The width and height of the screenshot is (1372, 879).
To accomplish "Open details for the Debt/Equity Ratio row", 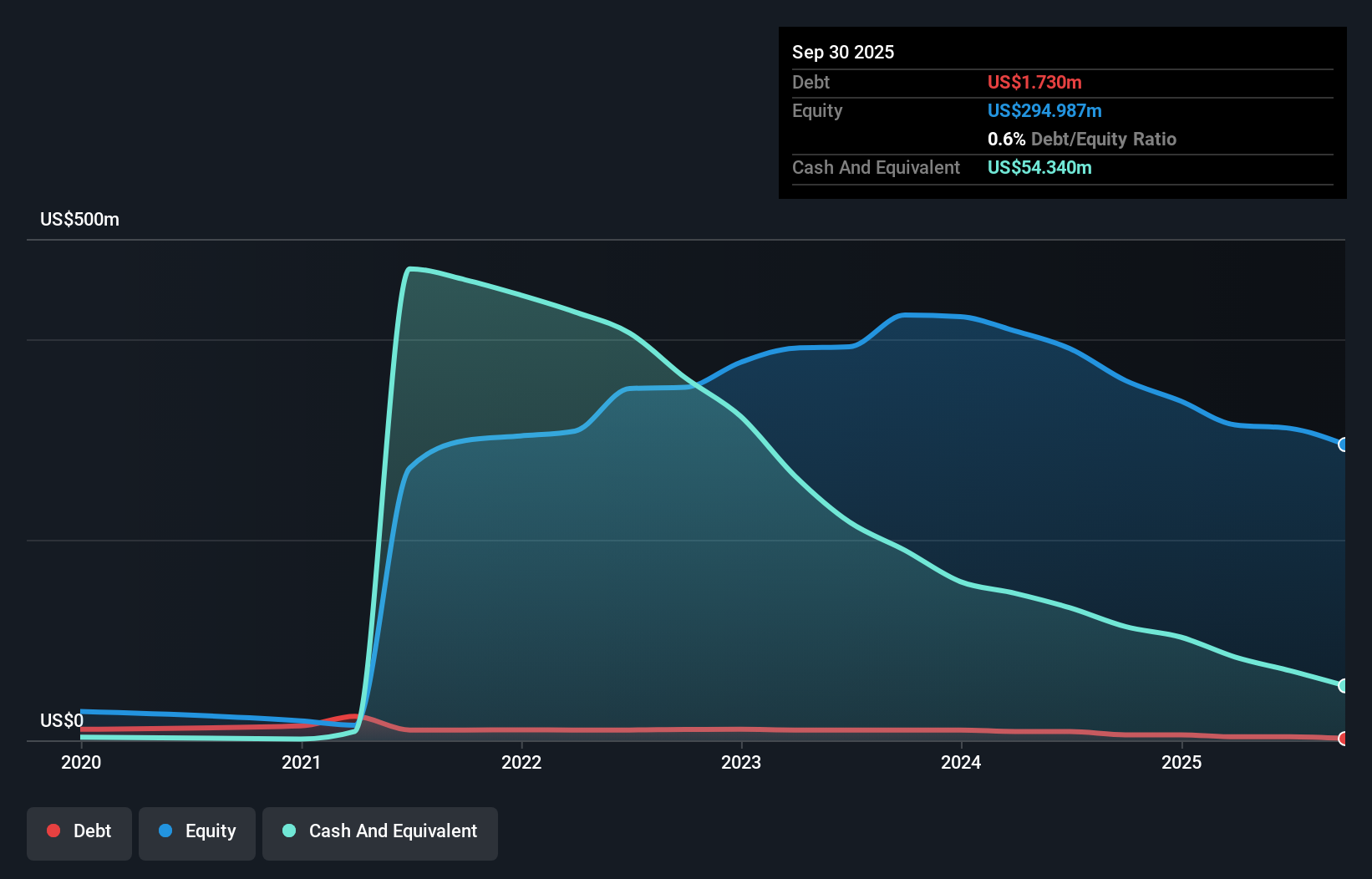I will coord(1082,139).
